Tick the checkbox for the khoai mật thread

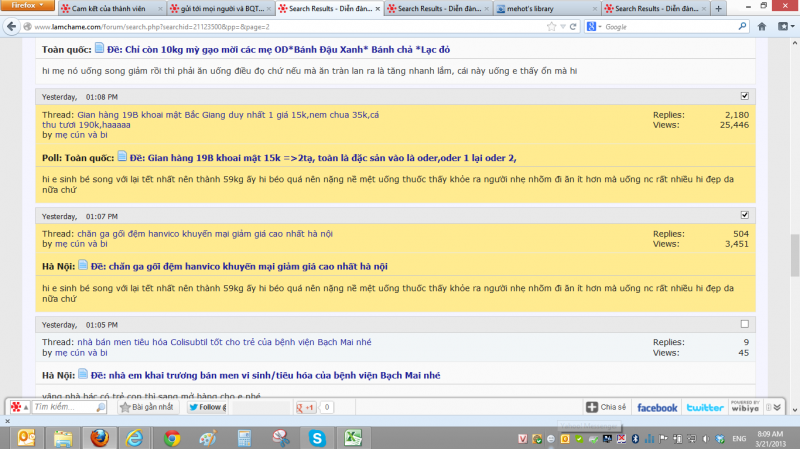click(743, 96)
